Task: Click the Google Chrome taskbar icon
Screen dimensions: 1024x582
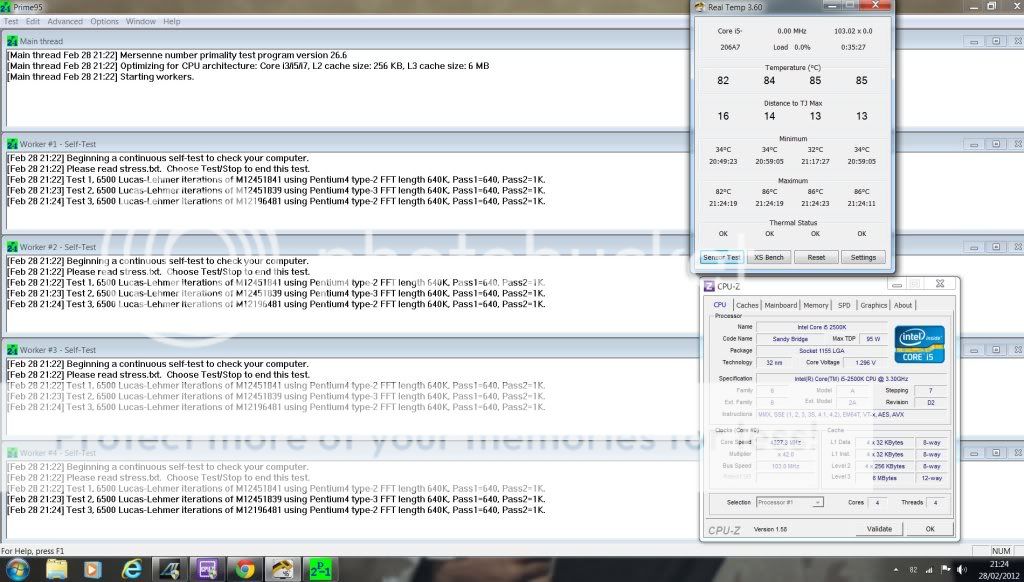Action: (x=245, y=569)
